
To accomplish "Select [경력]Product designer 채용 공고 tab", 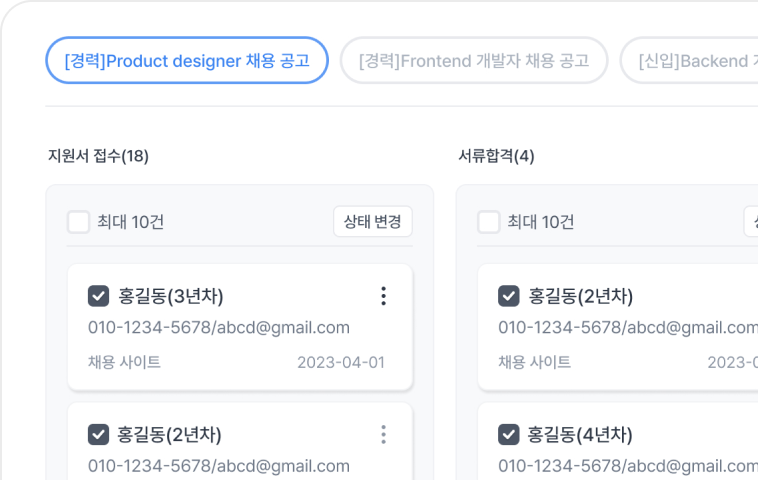I will pyautogui.click(x=187, y=60).
